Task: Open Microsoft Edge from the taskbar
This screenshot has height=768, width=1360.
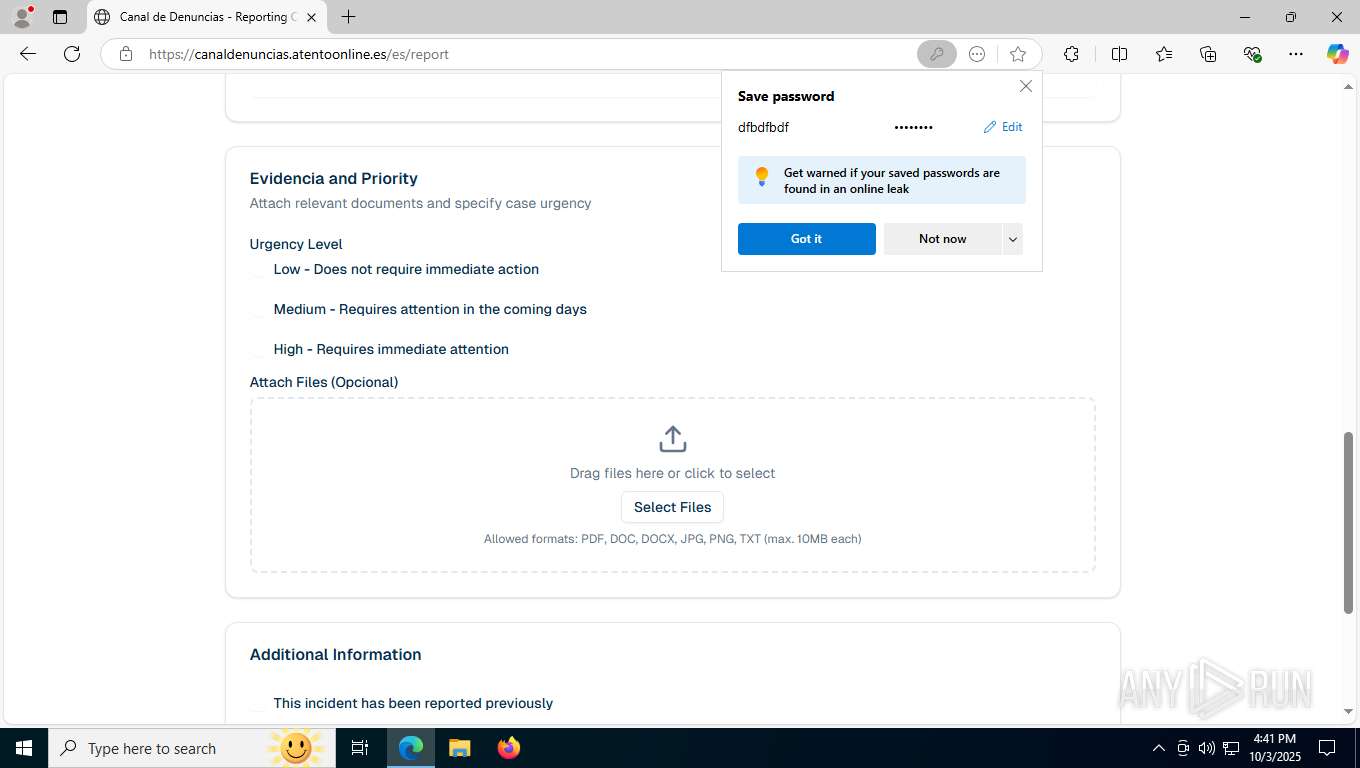Action: click(411, 748)
